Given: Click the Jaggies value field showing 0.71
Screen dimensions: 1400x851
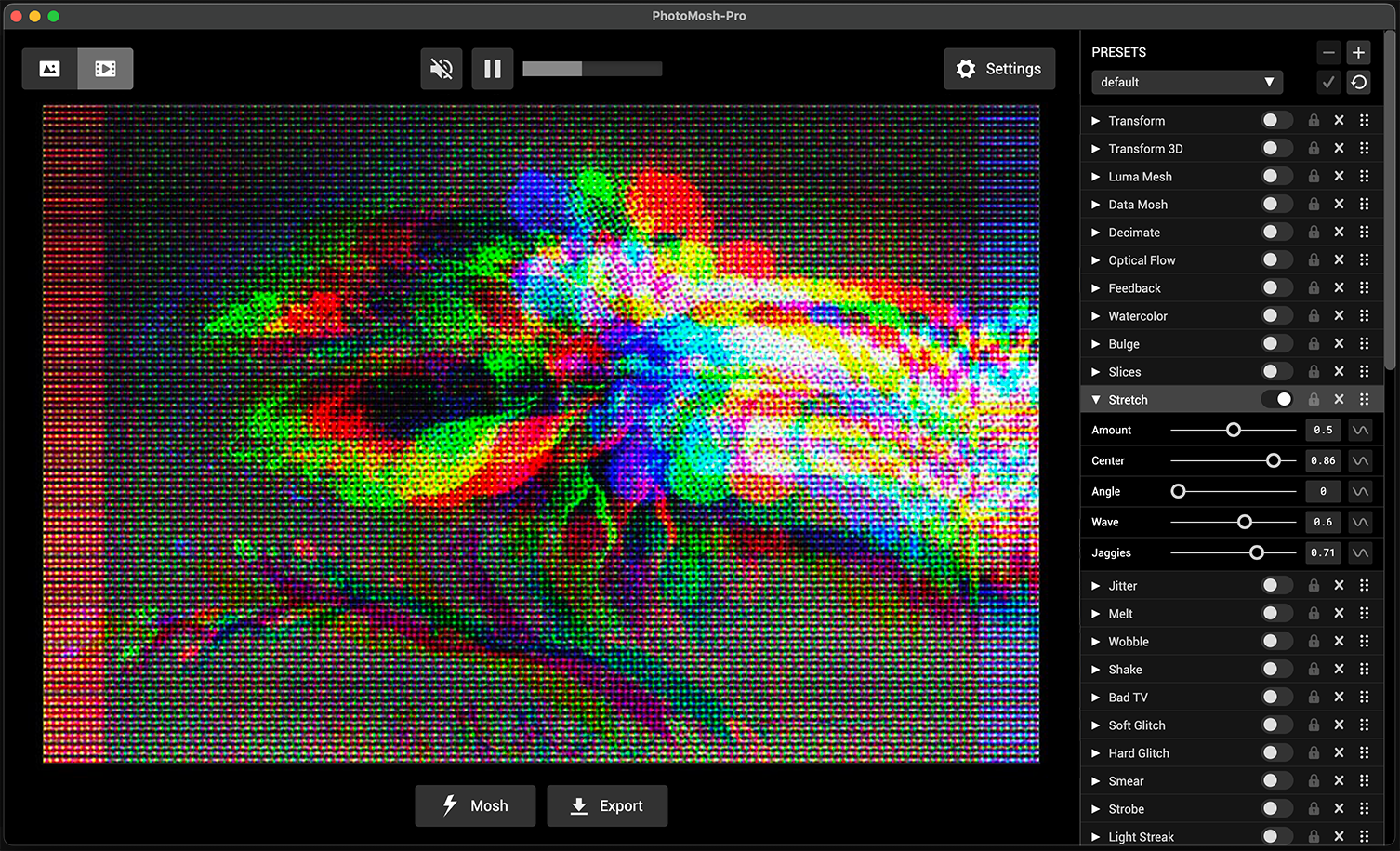Looking at the screenshot, I should 1322,552.
